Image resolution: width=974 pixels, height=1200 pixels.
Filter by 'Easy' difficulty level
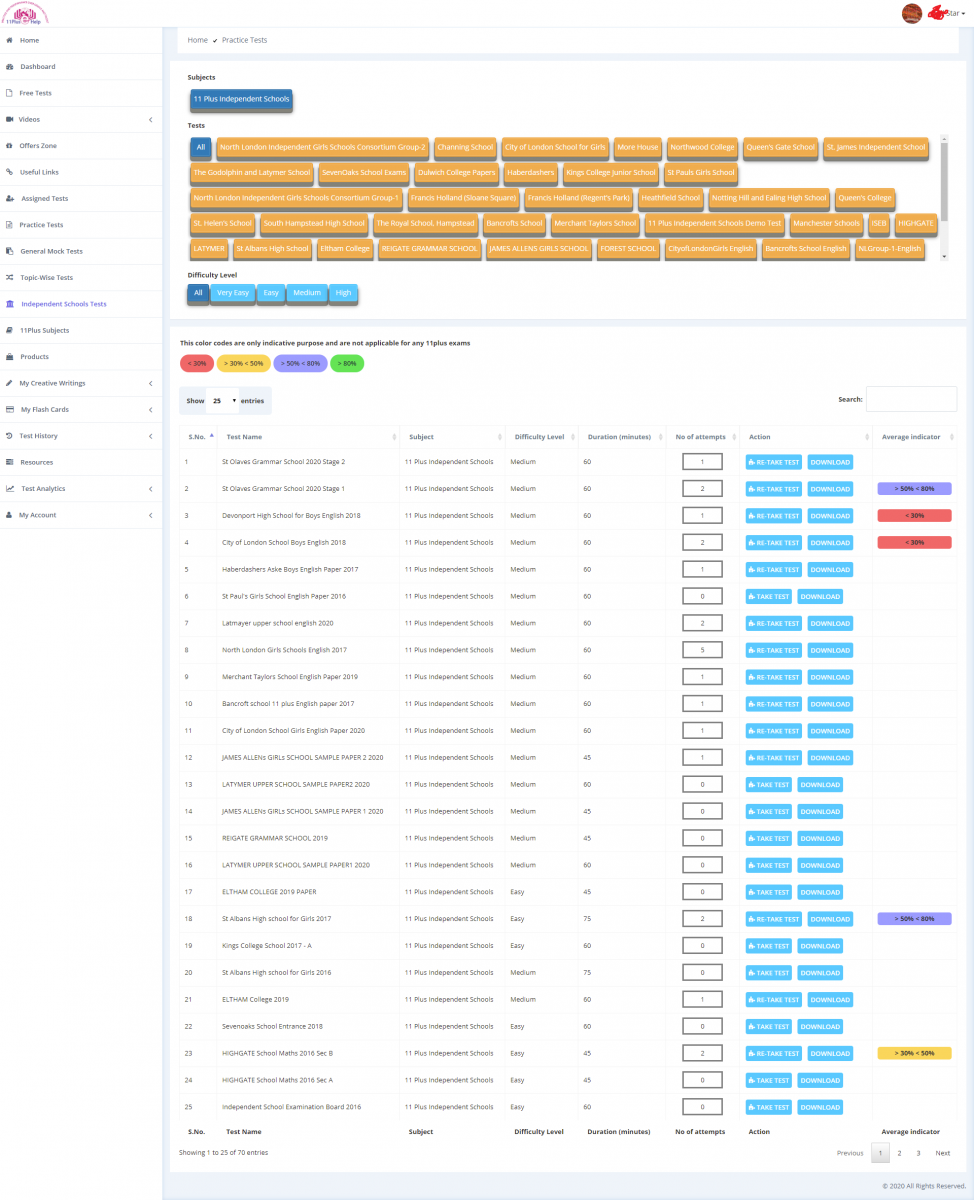pos(270,293)
